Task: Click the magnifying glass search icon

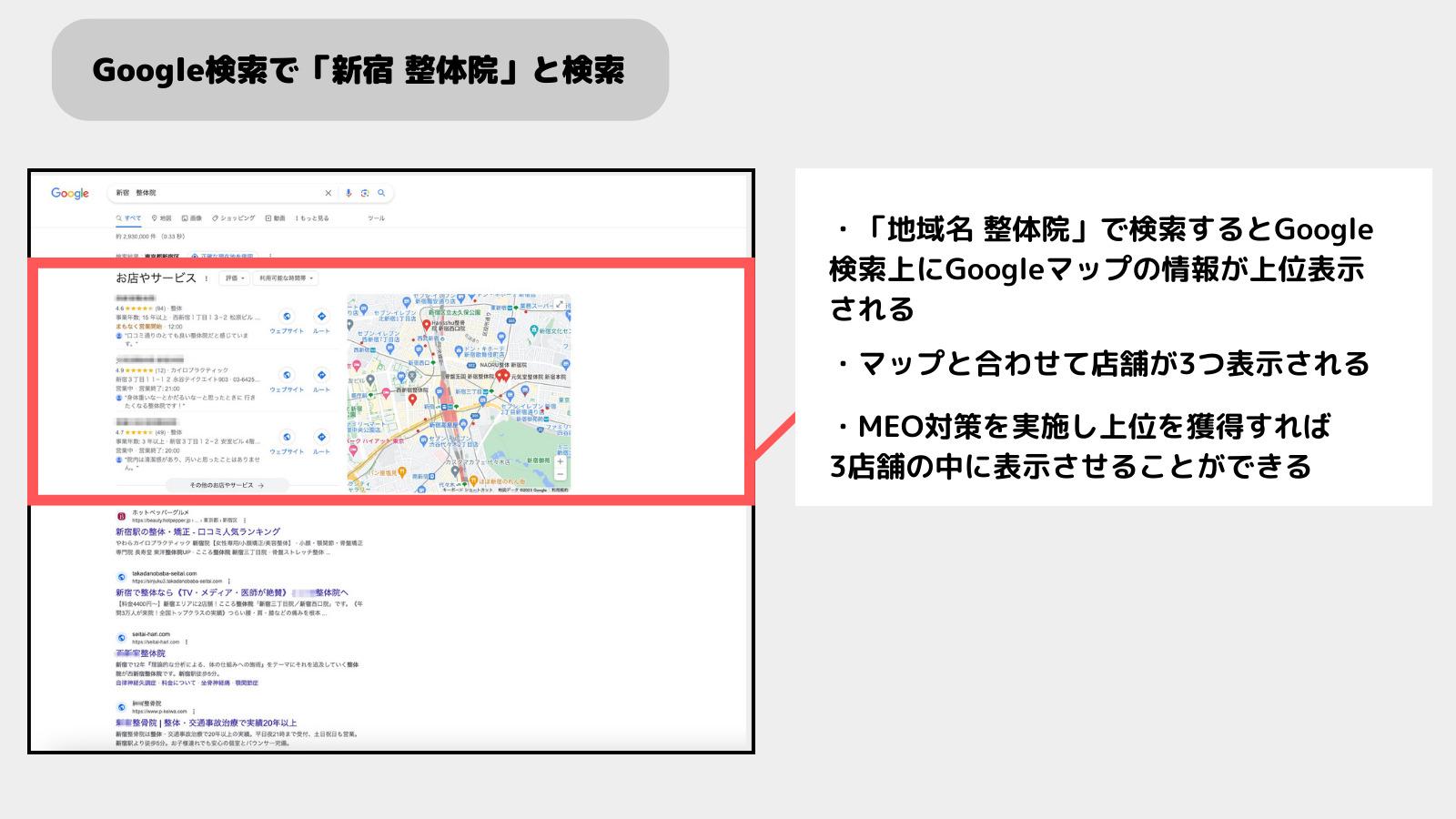Action: click(x=381, y=192)
